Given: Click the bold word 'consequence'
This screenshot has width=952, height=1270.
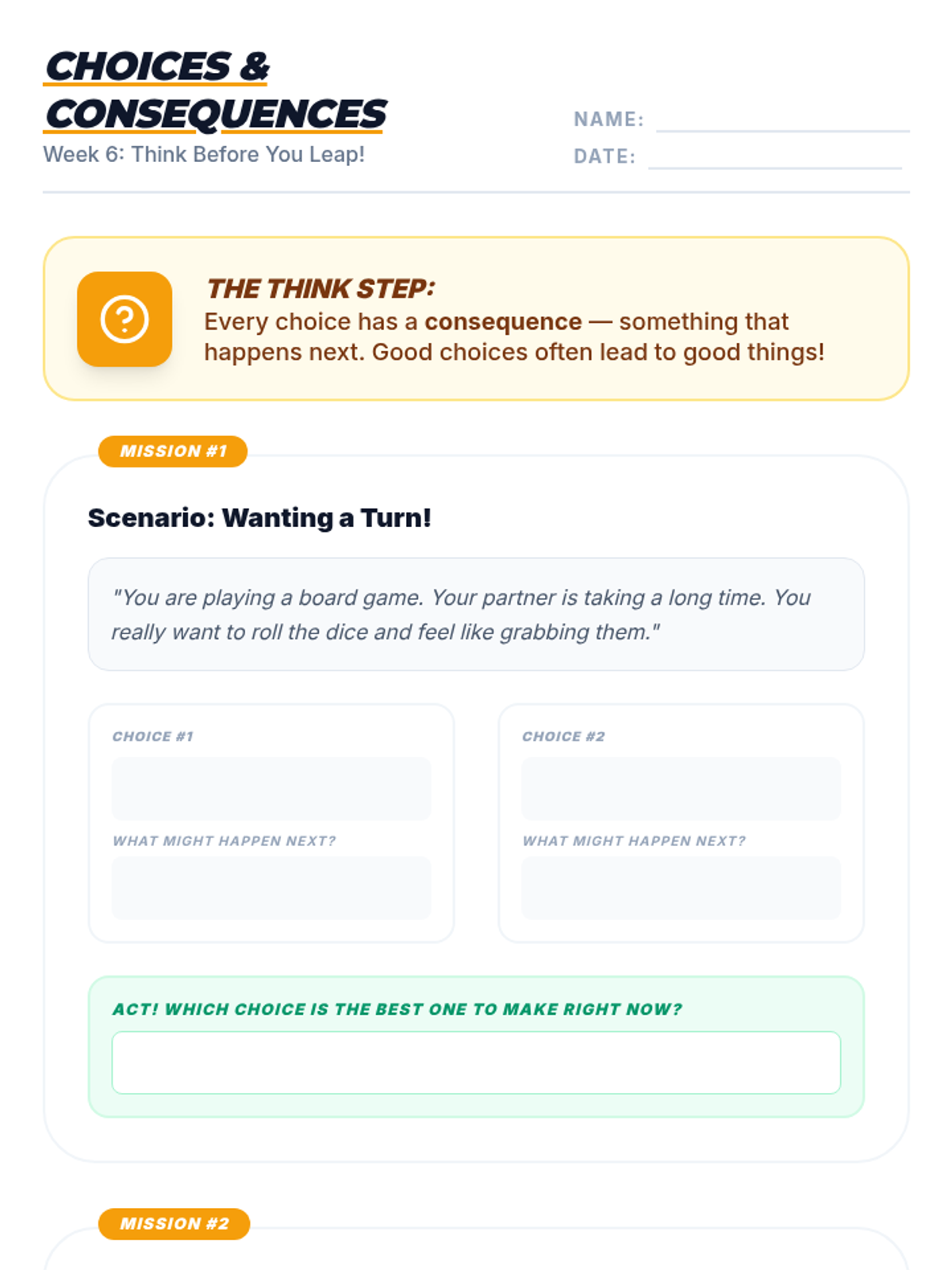Looking at the screenshot, I should click(x=503, y=321).
